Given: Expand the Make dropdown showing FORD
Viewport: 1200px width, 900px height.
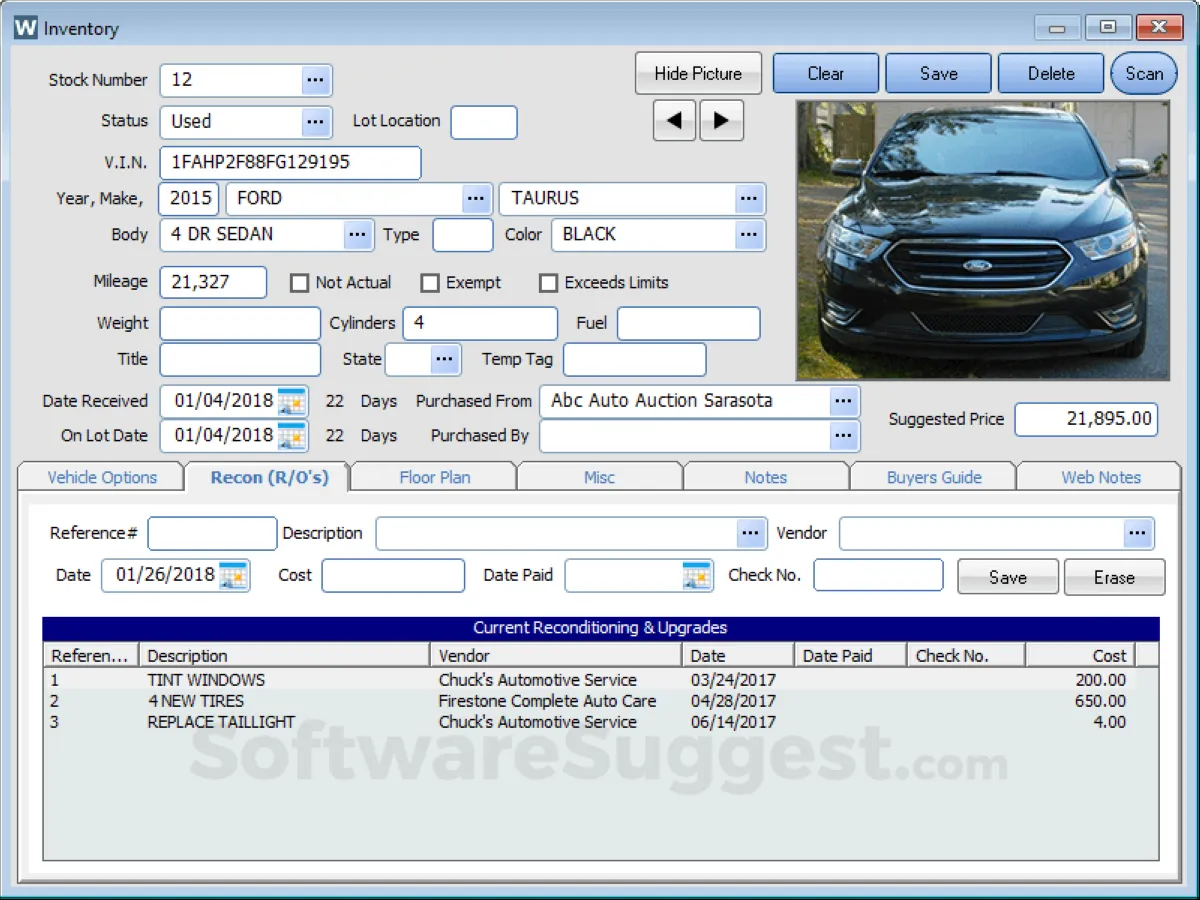Looking at the screenshot, I should [477, 198].
